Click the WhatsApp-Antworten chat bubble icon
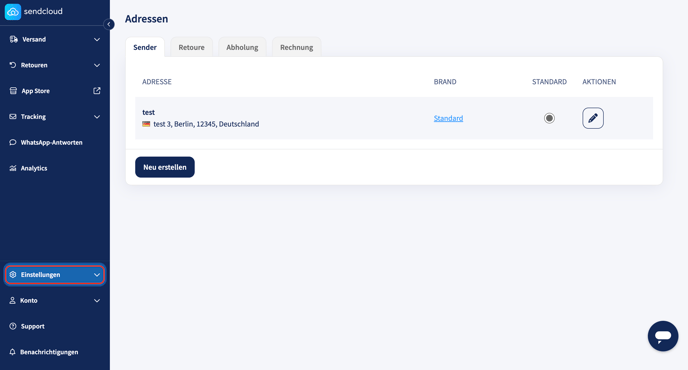The width and height of the screenshot is (688, 370). click(13, 142)
